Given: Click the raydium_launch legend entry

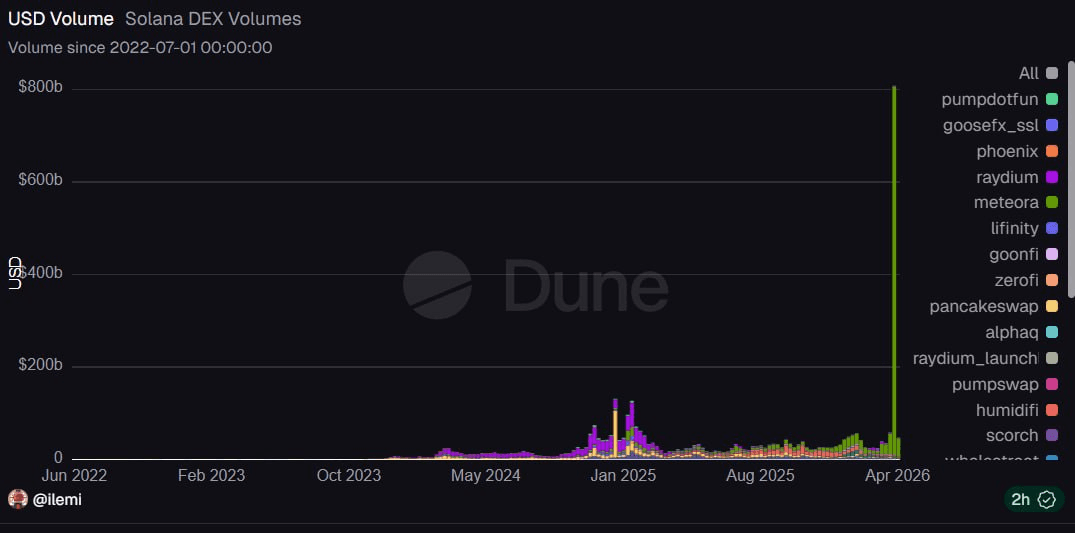Looking at the screenshot, I should point(975,358).
